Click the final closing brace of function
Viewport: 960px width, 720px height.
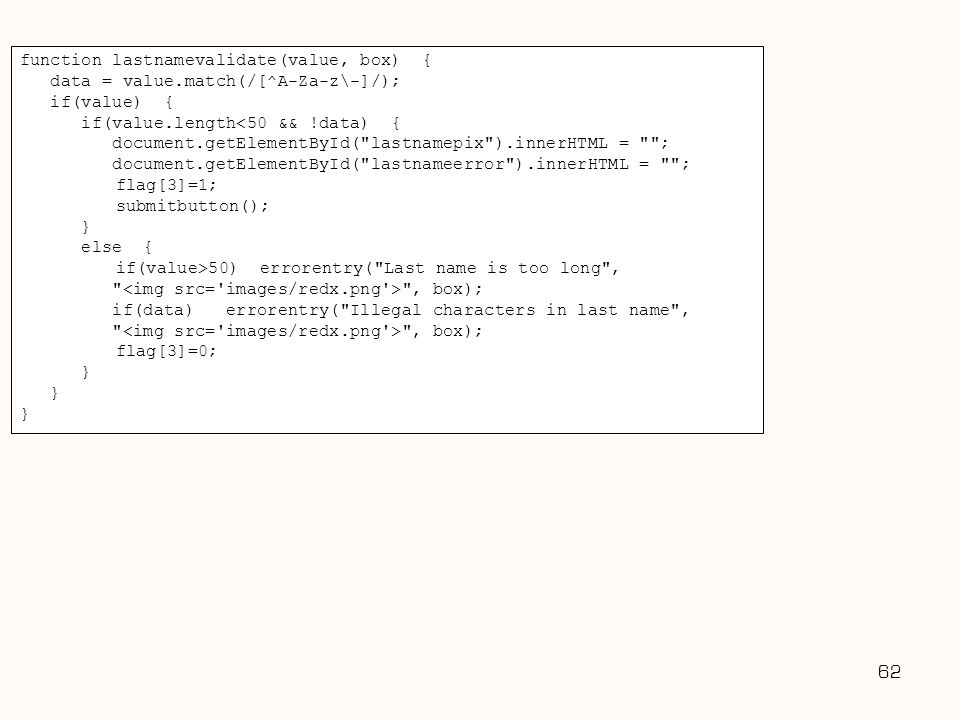24,414
